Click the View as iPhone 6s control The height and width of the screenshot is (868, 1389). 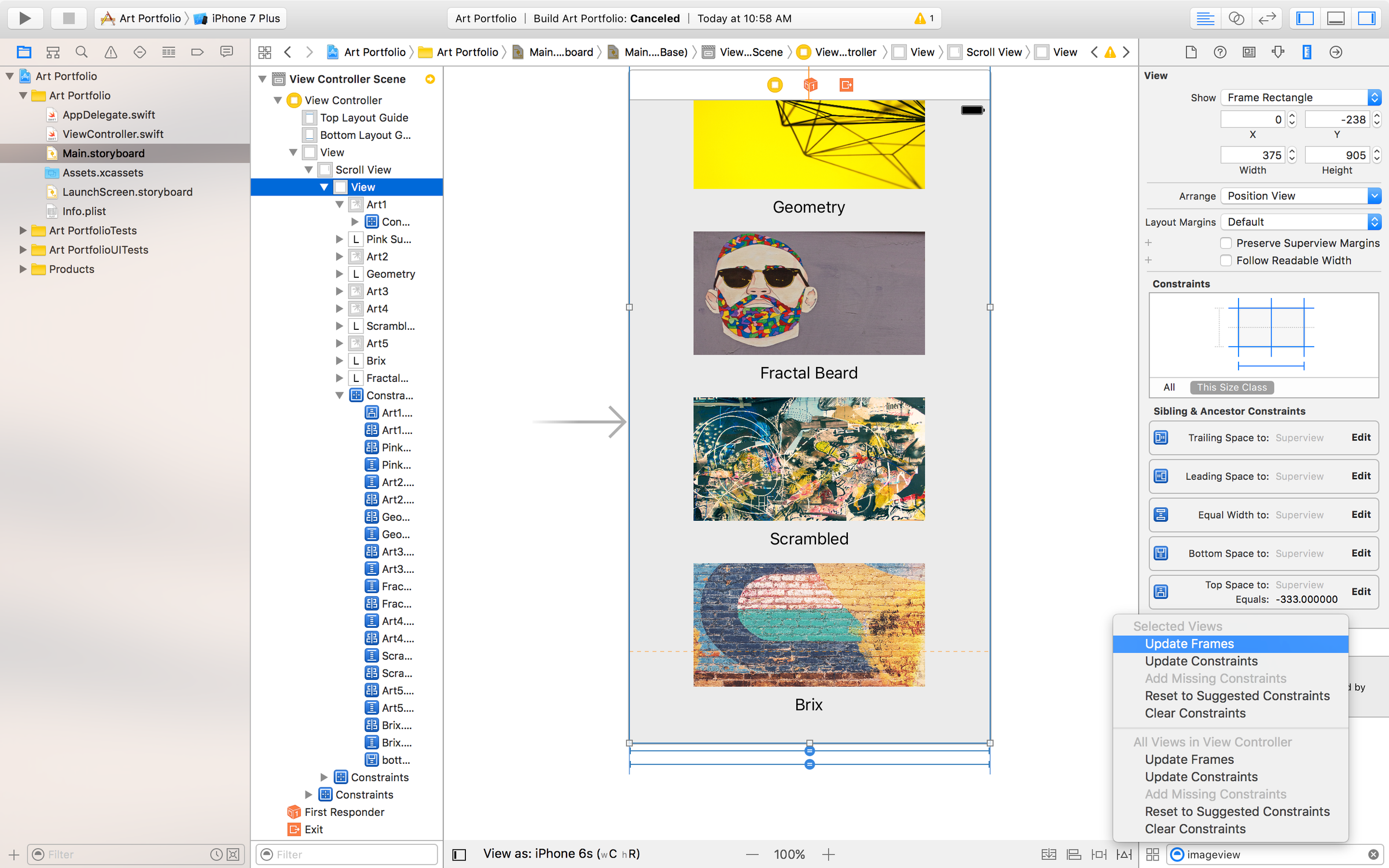pos(561,854)
